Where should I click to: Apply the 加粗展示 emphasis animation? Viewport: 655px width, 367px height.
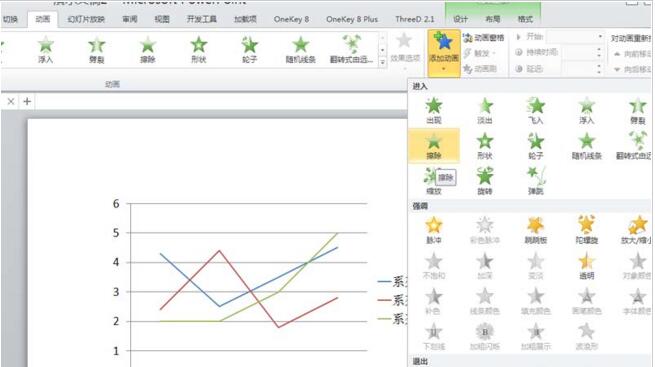point(536,337)
